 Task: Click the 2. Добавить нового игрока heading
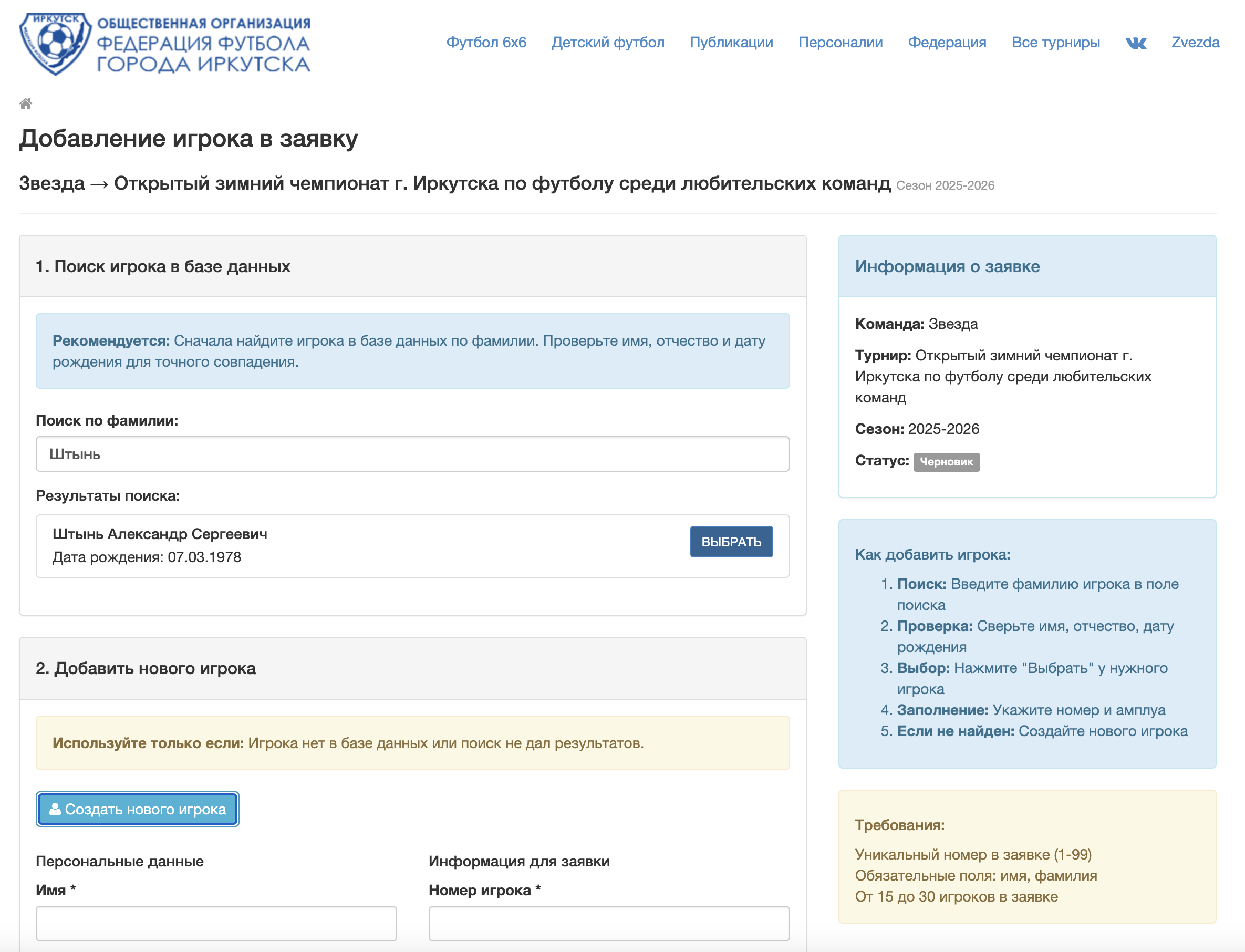146,668
